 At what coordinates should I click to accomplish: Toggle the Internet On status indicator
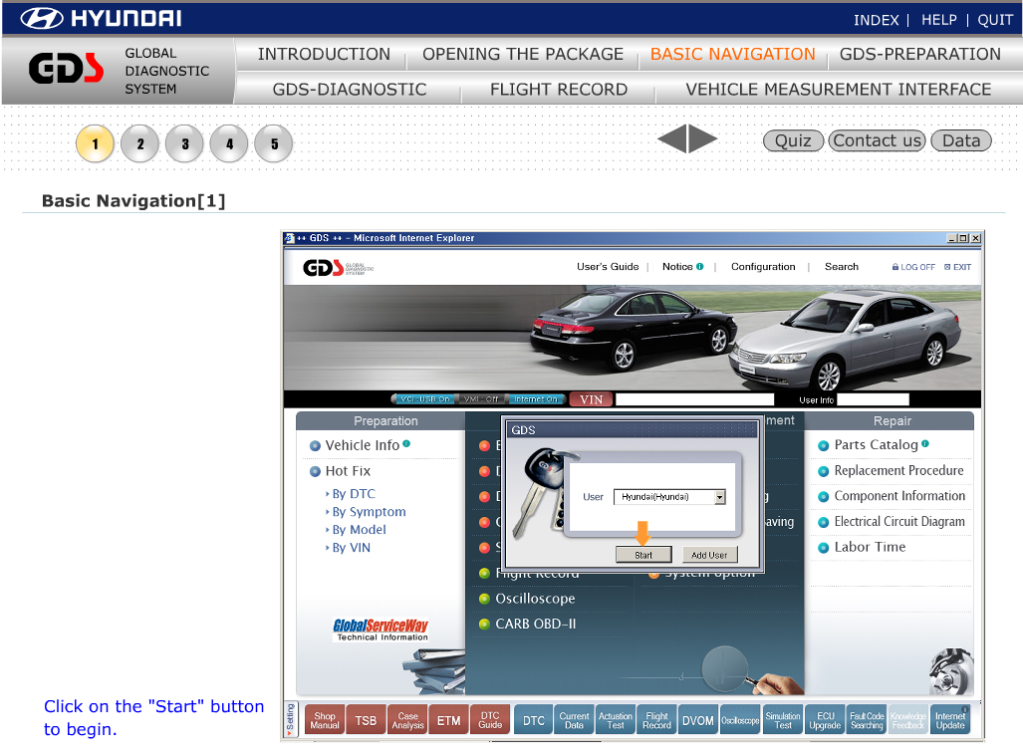(536, 399)
